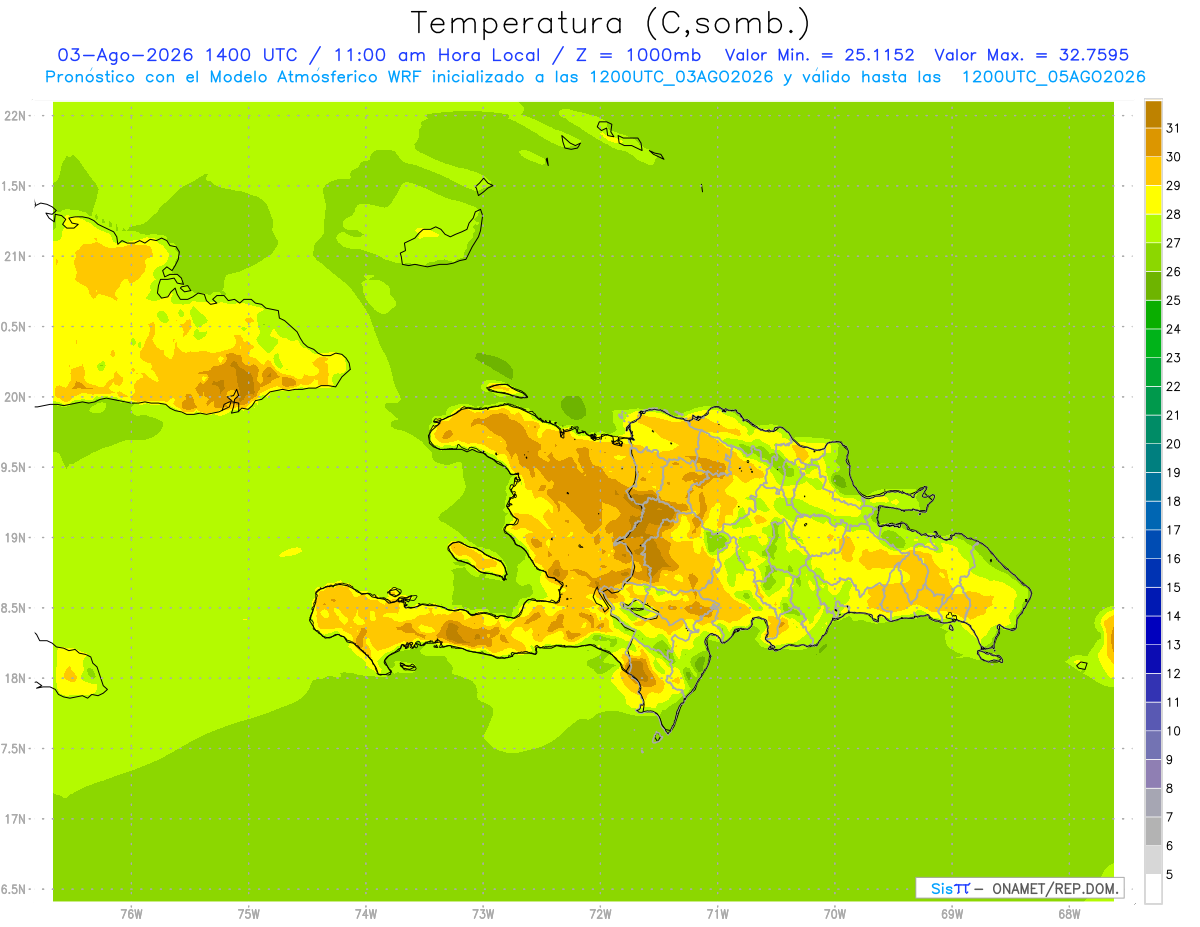The width and height of the screenshot is (1200, 927).
Task: Click the "1200UTC_05AGO2026" valid-until time
Action: 1053,77
